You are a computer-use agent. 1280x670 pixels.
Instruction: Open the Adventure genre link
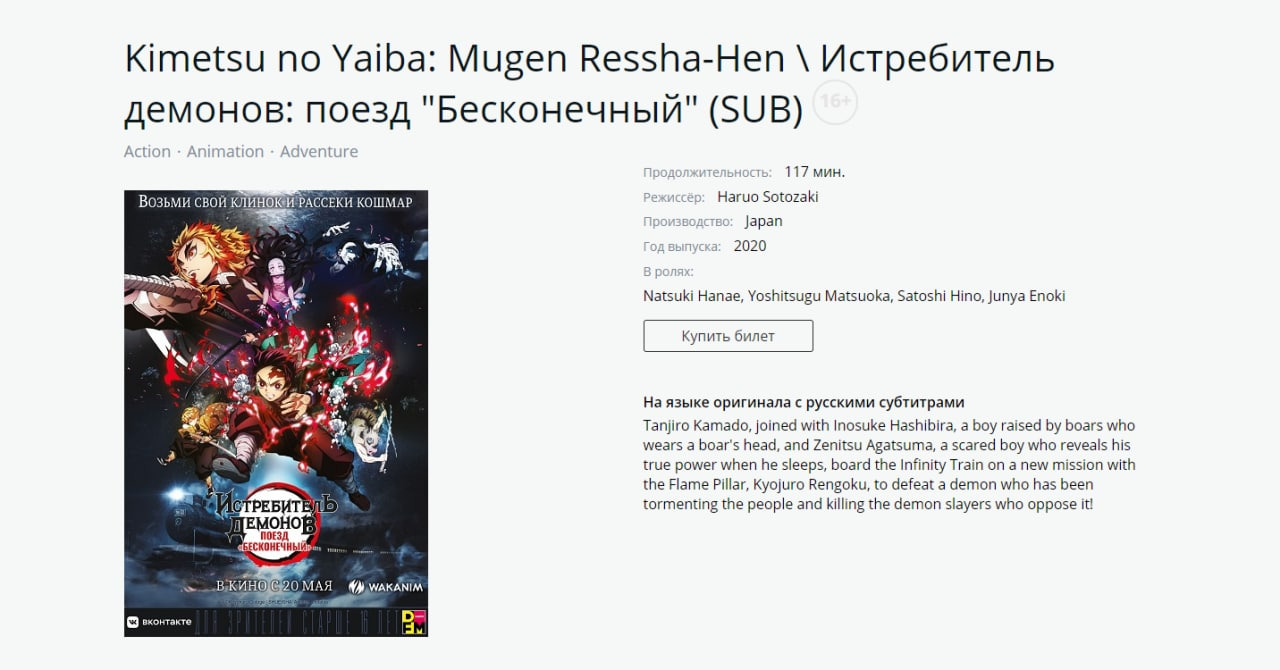tap(319, 151)
